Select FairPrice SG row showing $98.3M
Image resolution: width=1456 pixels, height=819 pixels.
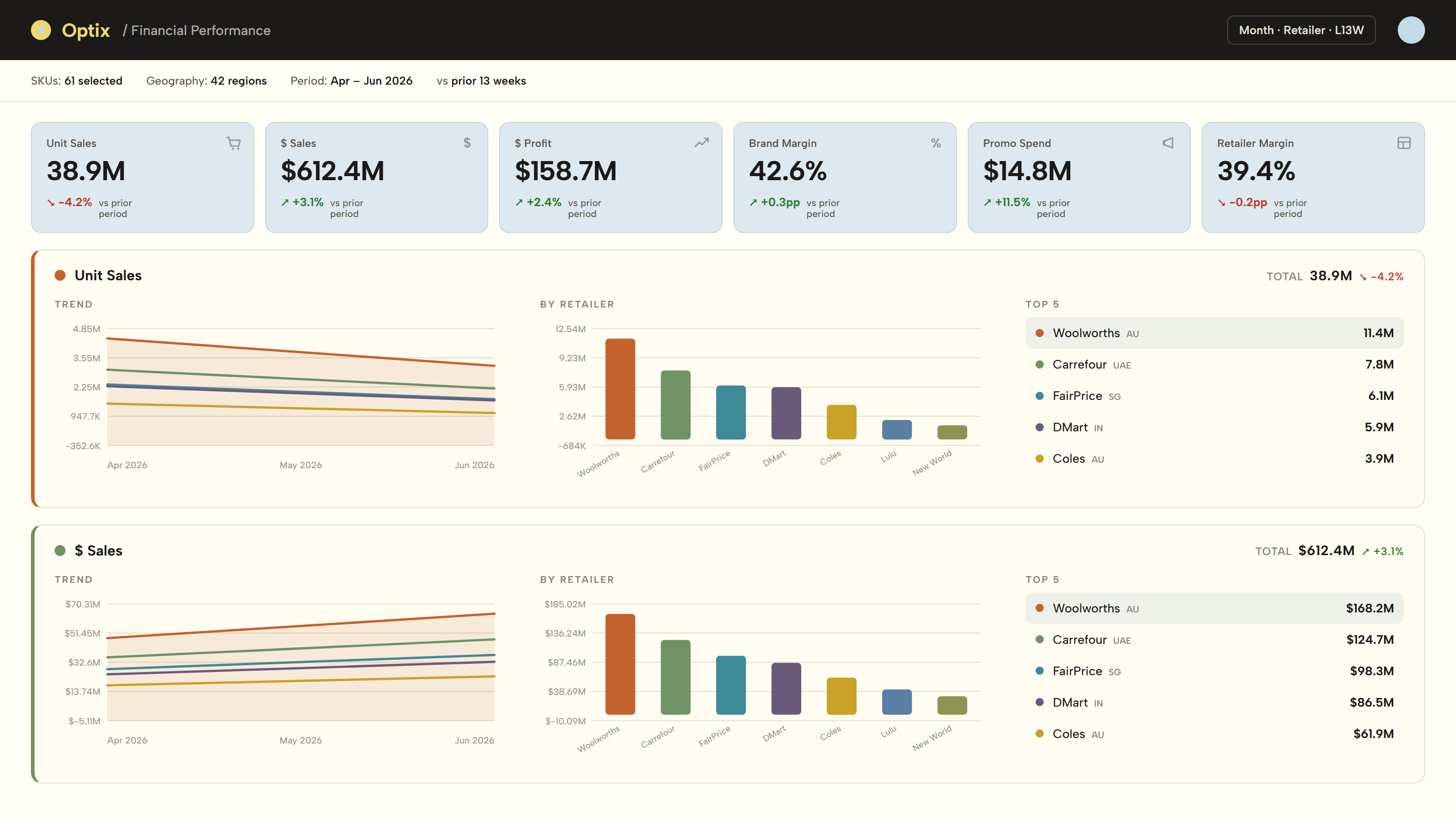(1214, 671)
